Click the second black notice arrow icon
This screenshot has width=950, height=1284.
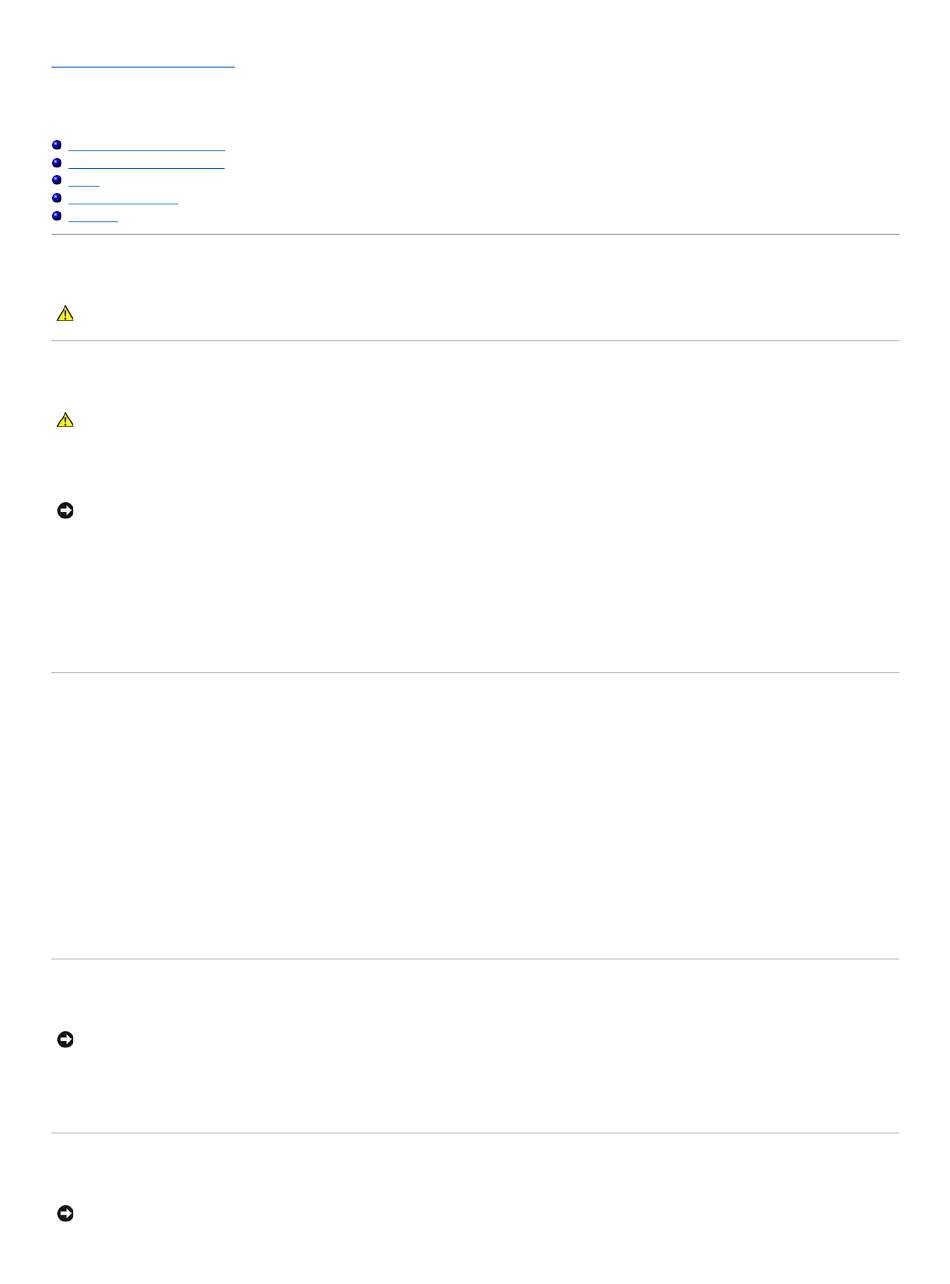click(x=65, y=1040)
